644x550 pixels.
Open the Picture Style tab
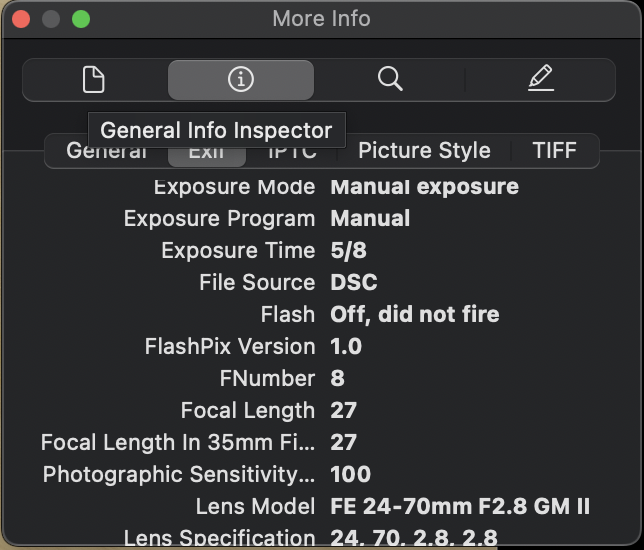(x=424, y=150)
